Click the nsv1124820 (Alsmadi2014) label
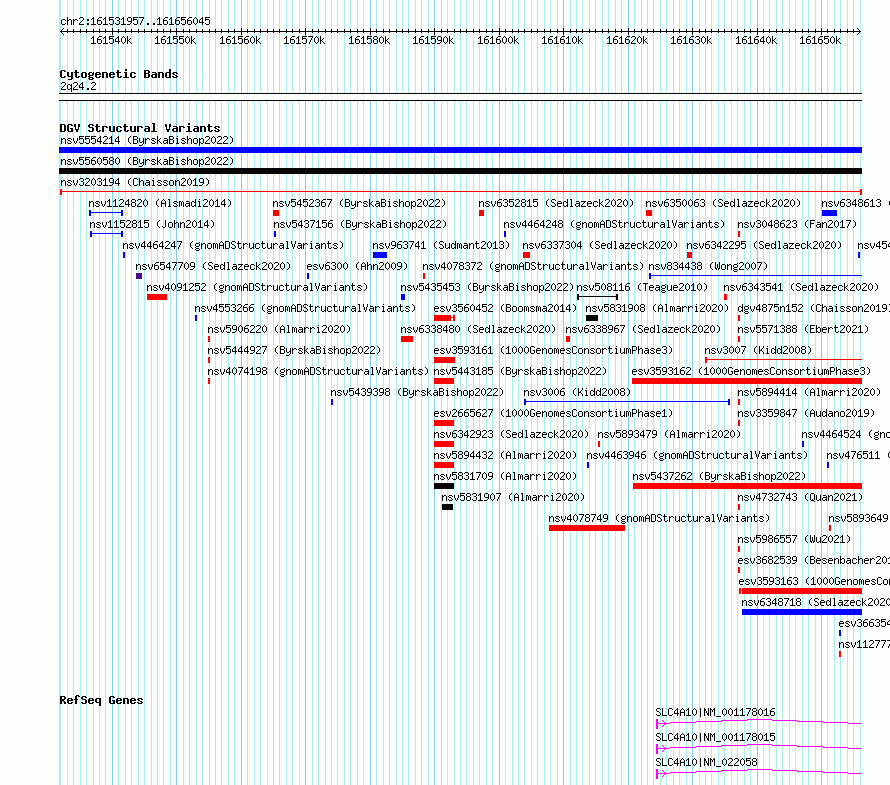 click(160, 203)
